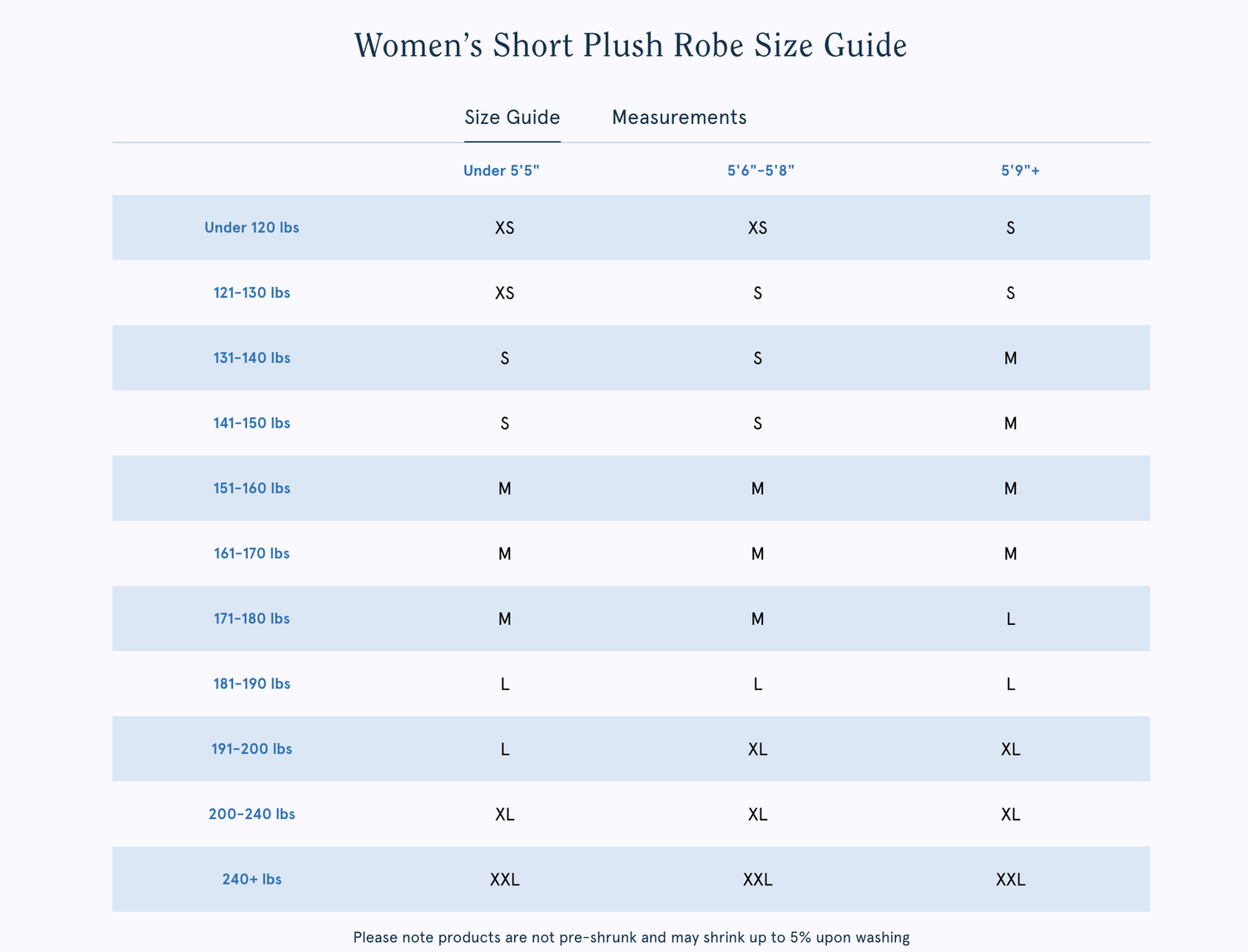Click the 121-130 lbs row label

pos(251,293)
